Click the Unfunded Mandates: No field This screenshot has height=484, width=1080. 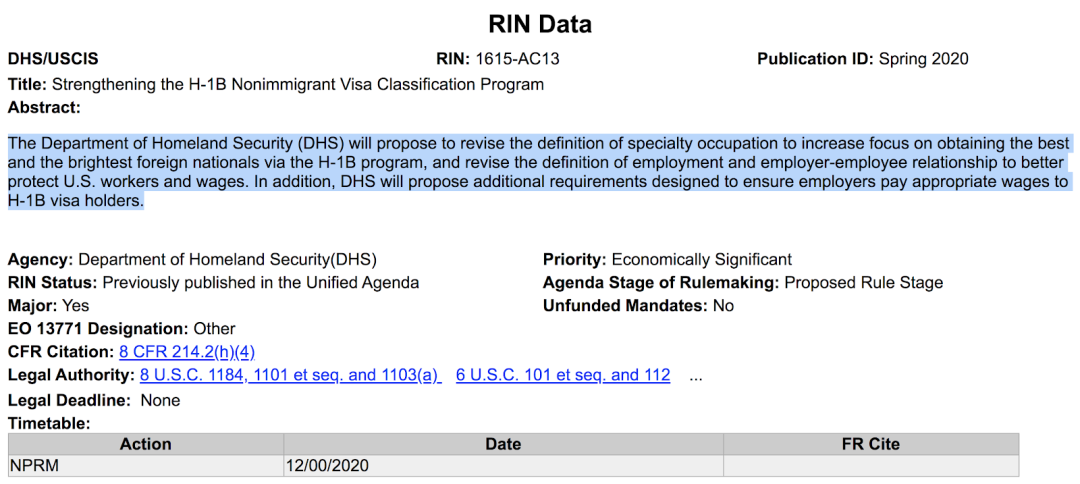[638, 305]
